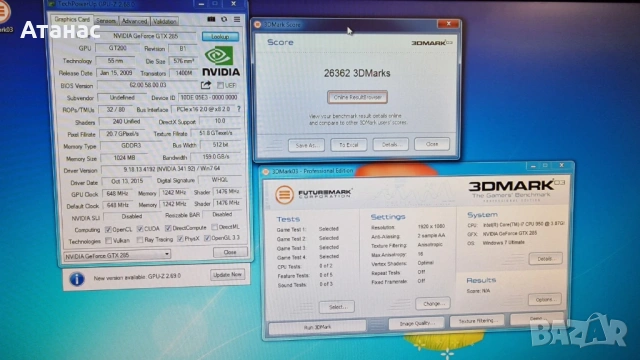Close the 3DMark Score window
640x360 pixels.
tap(448, 24)
